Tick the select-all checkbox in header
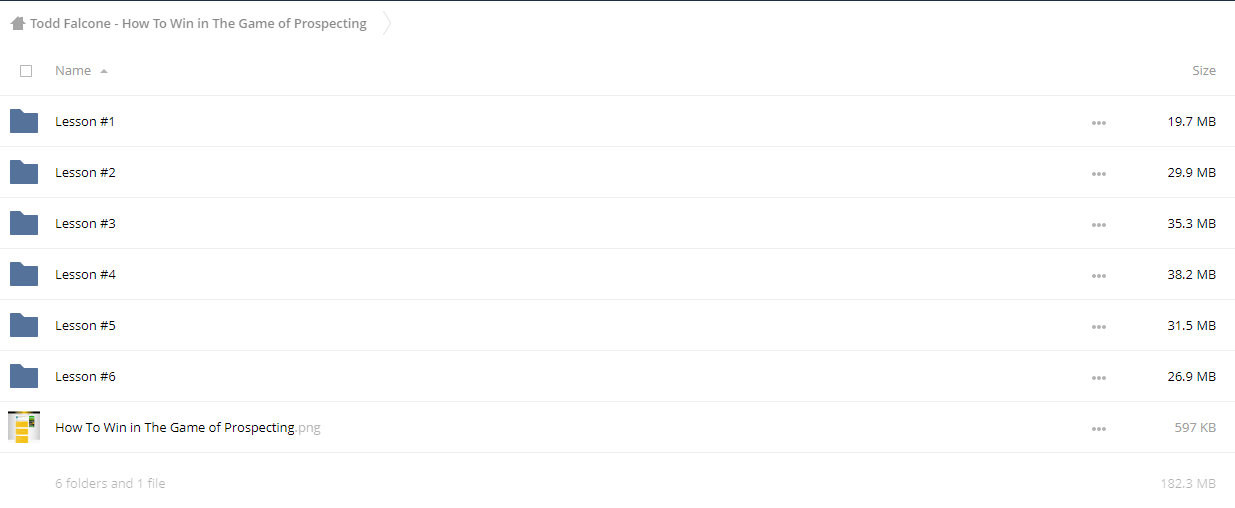Screen dimensions: 1235x508 tap(26, 71)
